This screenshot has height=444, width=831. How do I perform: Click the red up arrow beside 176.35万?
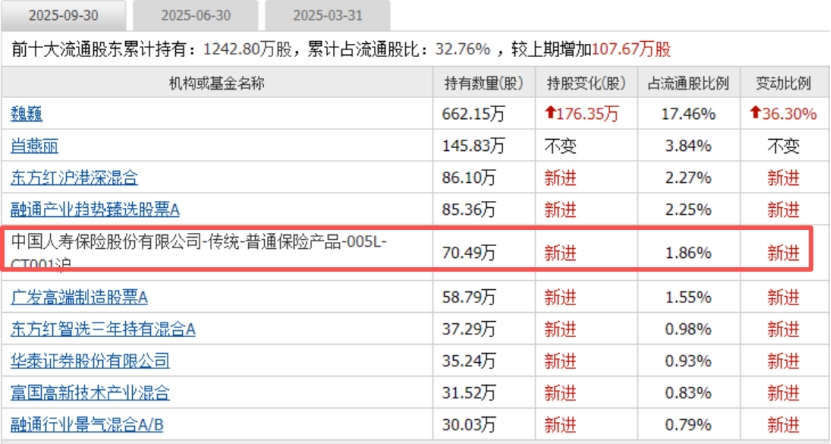[550, 112]
